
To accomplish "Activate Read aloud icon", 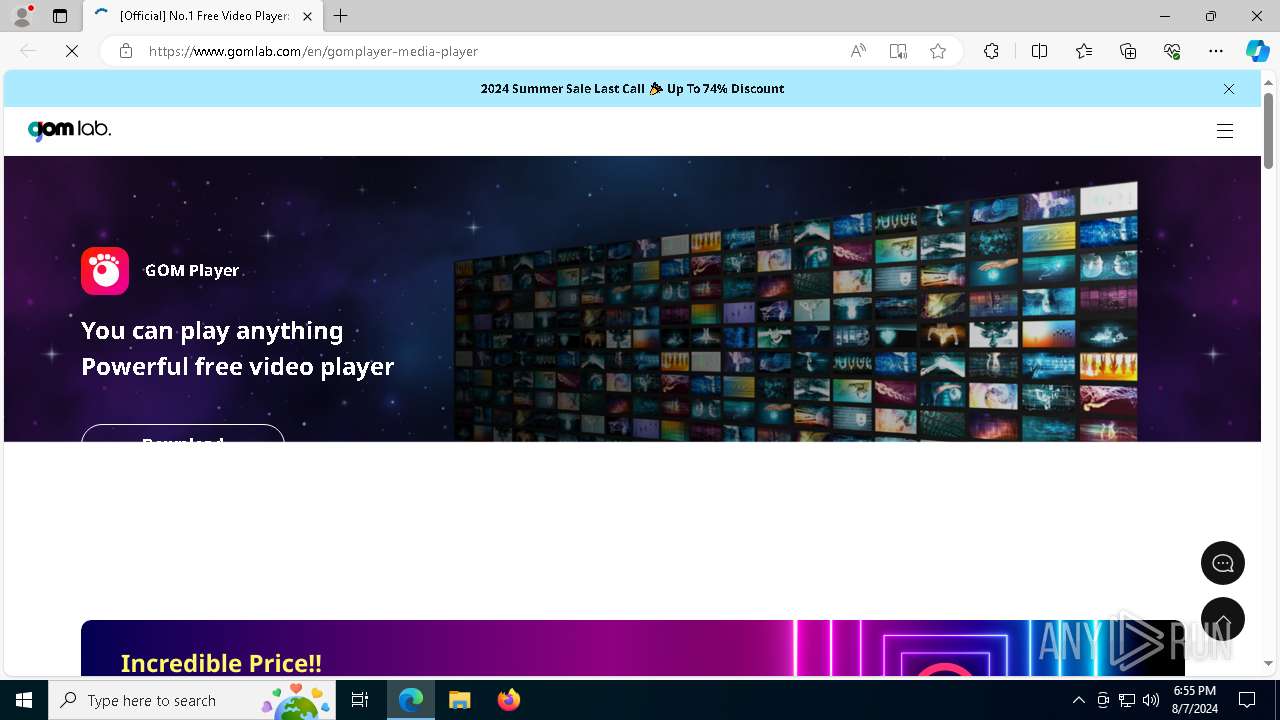I will 858,51.
